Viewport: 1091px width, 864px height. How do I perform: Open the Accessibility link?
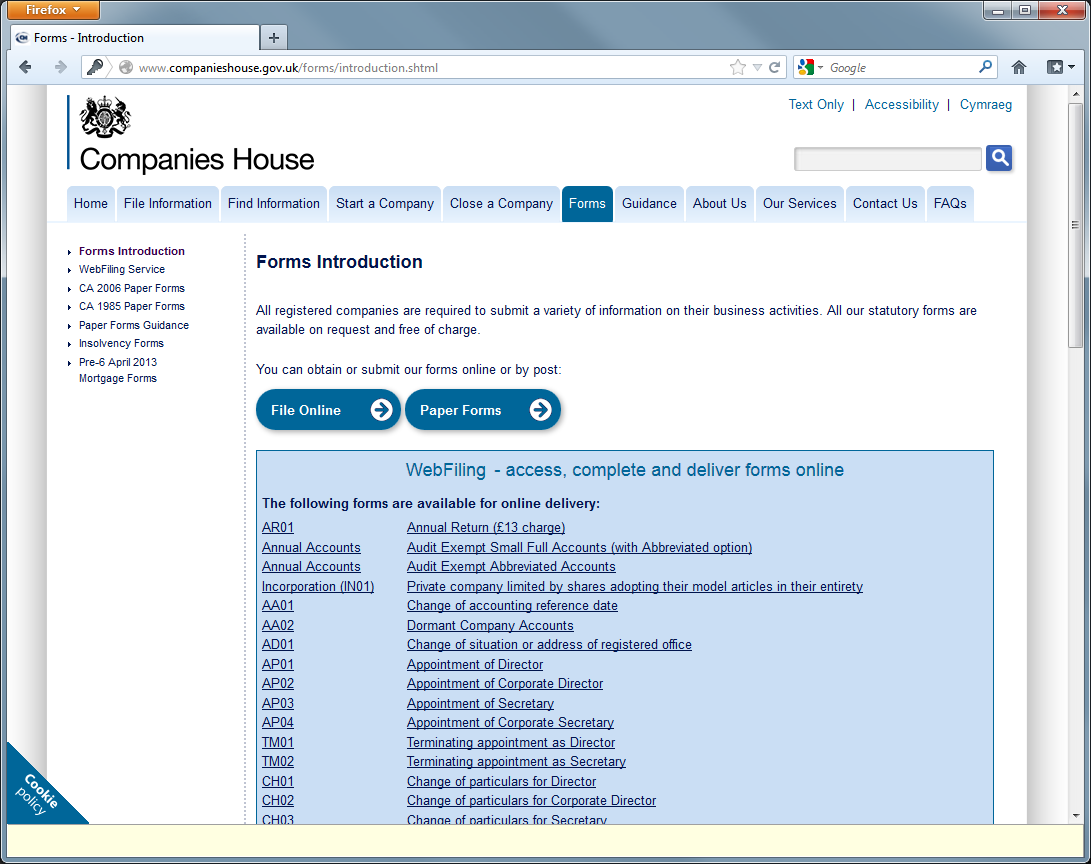[901, 104]
